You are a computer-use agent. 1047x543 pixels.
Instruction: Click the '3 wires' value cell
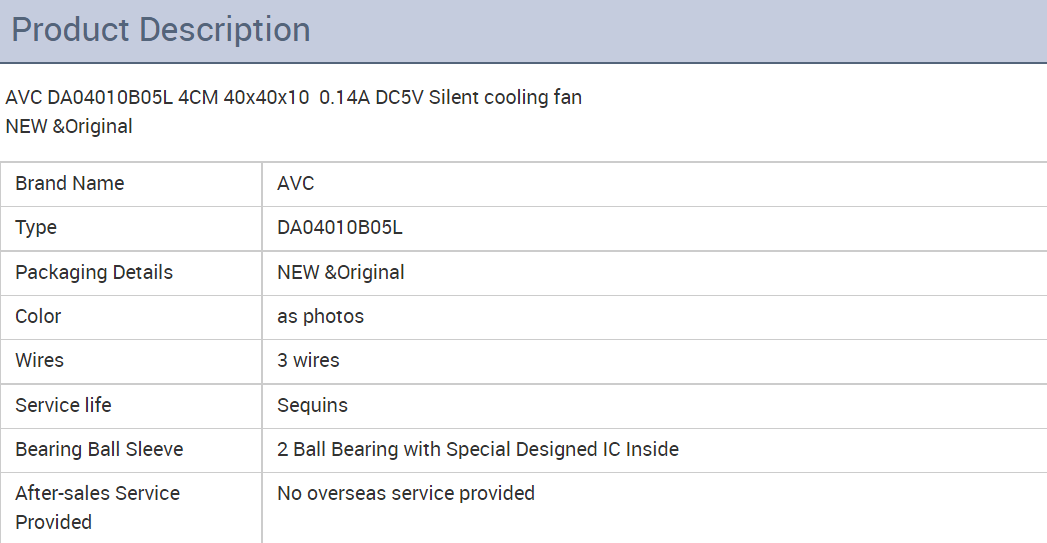point(654,361)
